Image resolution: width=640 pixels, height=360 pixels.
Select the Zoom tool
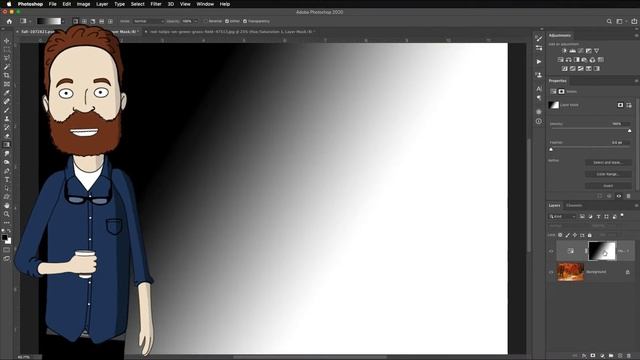pyautogui.click(x=7, y=214)
